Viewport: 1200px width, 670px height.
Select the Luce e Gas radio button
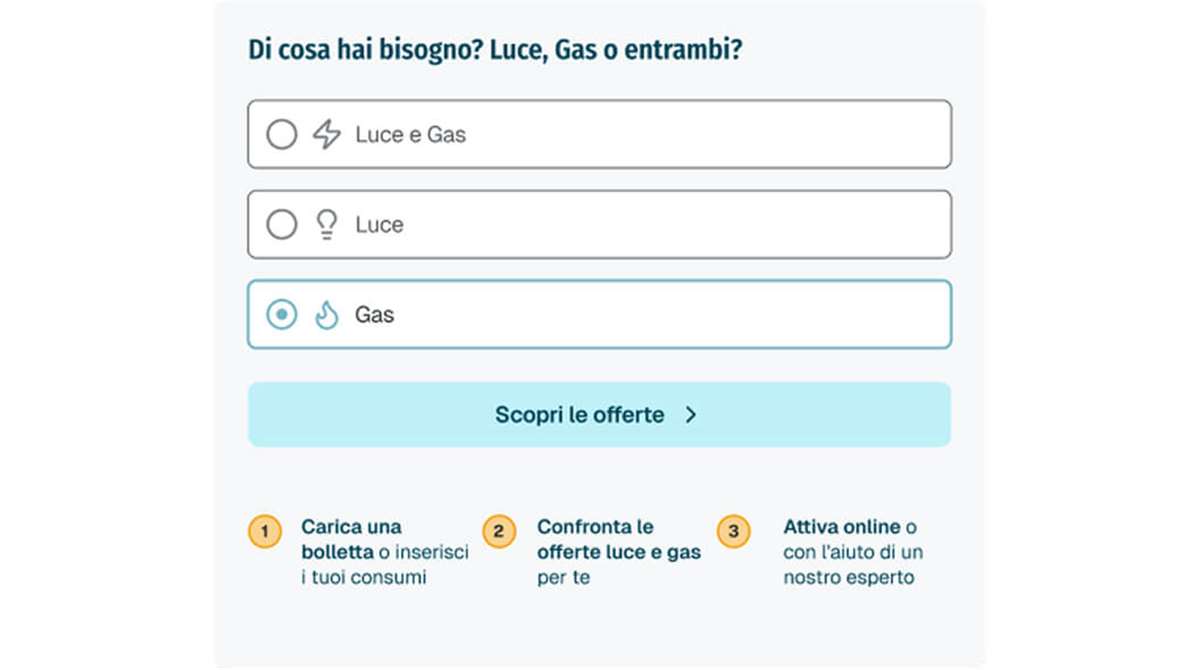283,134
